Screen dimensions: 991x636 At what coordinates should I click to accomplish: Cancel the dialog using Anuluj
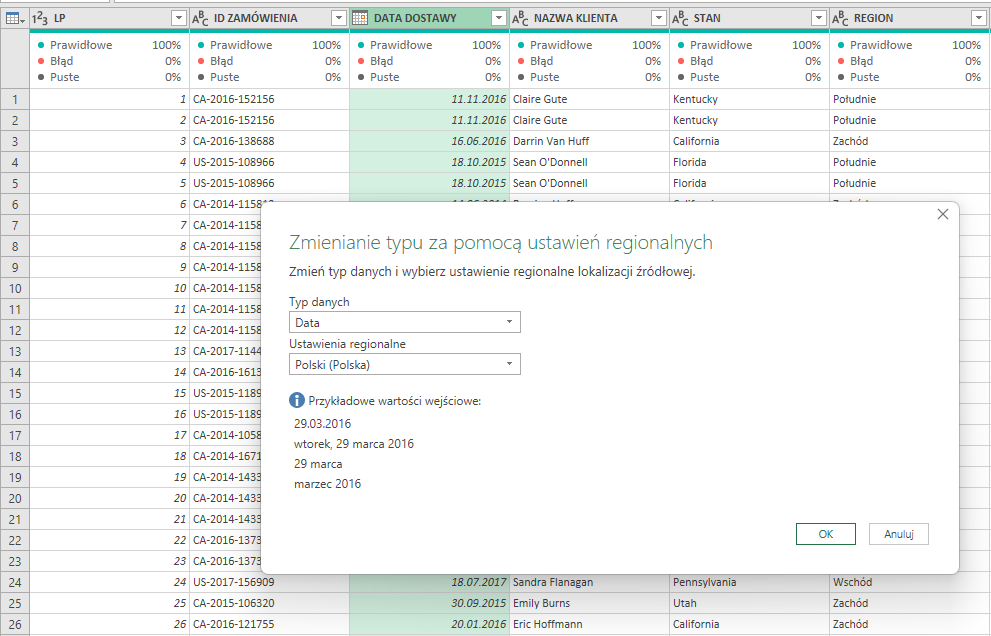[898, 533]
